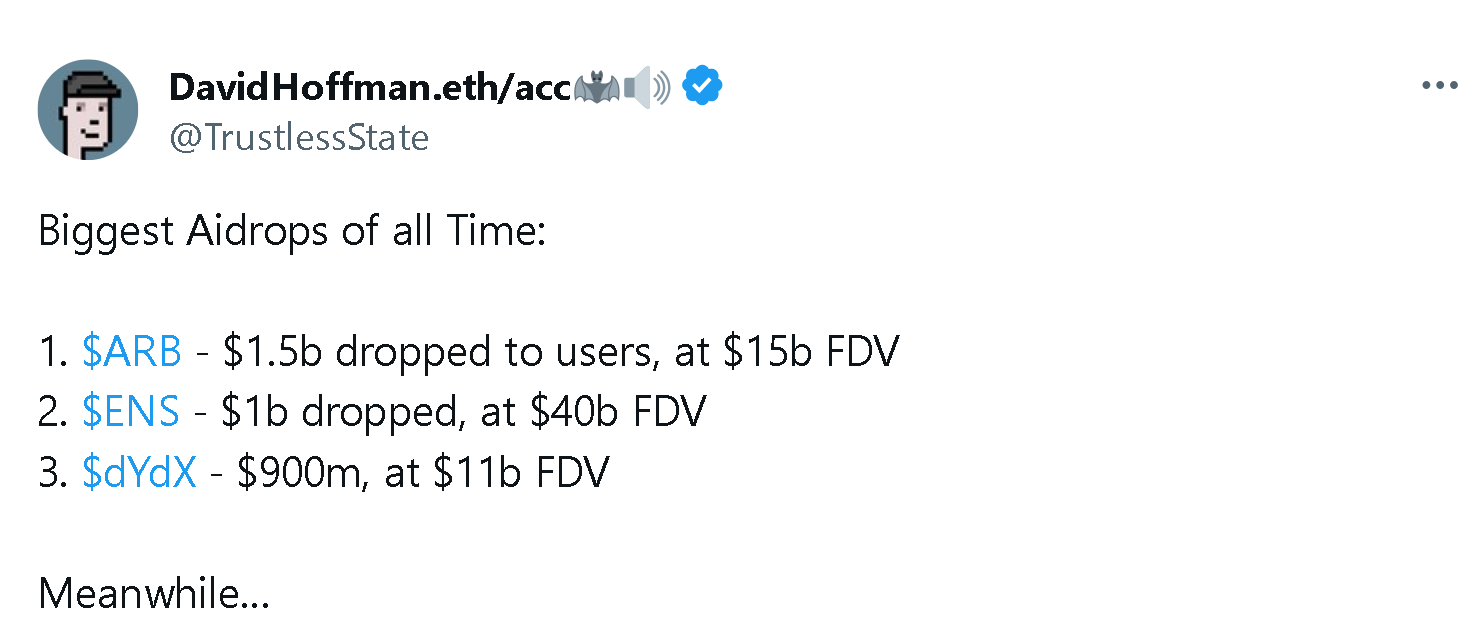Click the speaker emoji beside the name
Image resolution: width=1471 pixels, height=637 pixels.
point(647,88)
